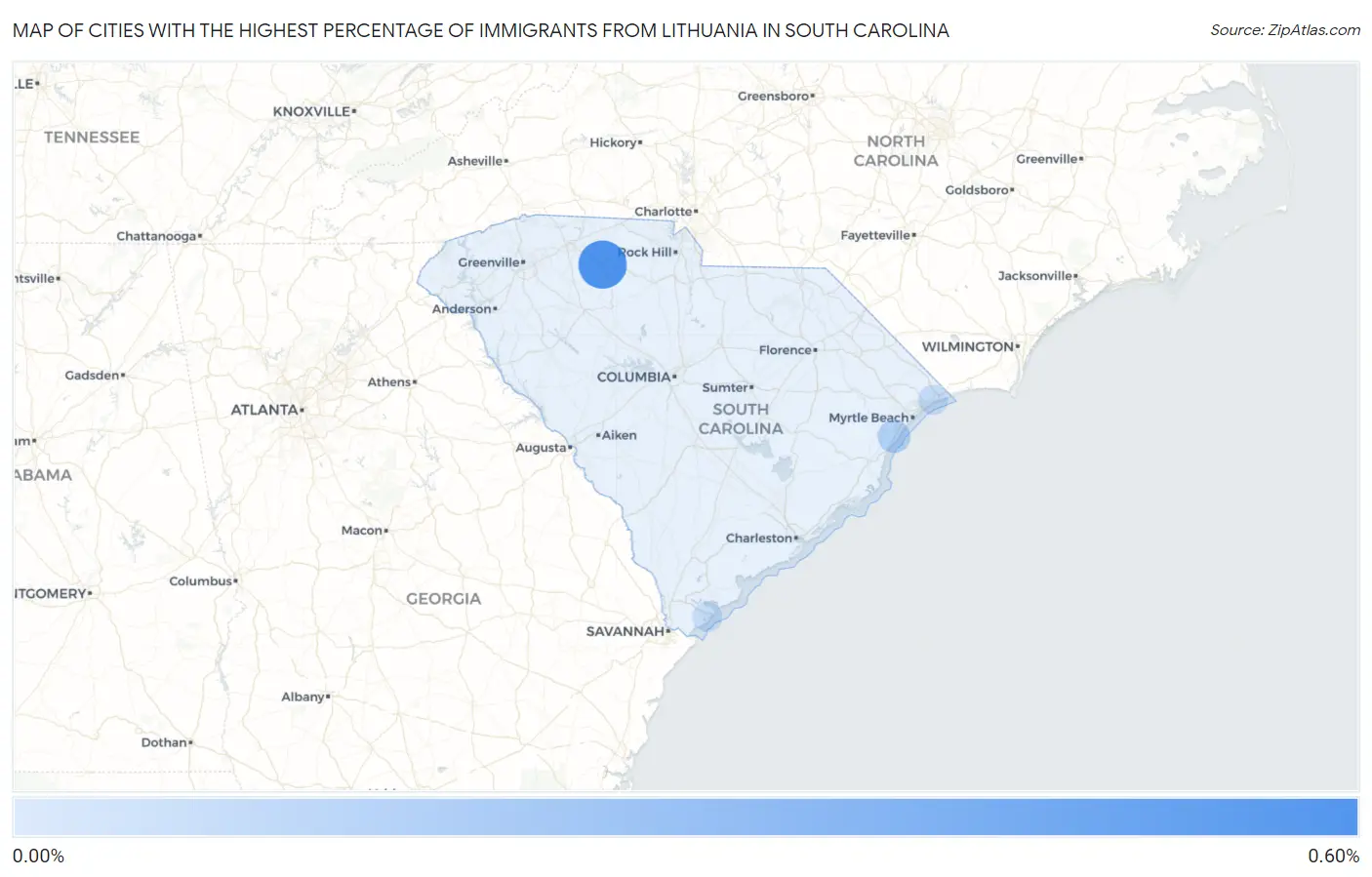Screen dimensions: 1372x877
Task: Click the light bubble at Myrtle Beach
Action: 894,436
